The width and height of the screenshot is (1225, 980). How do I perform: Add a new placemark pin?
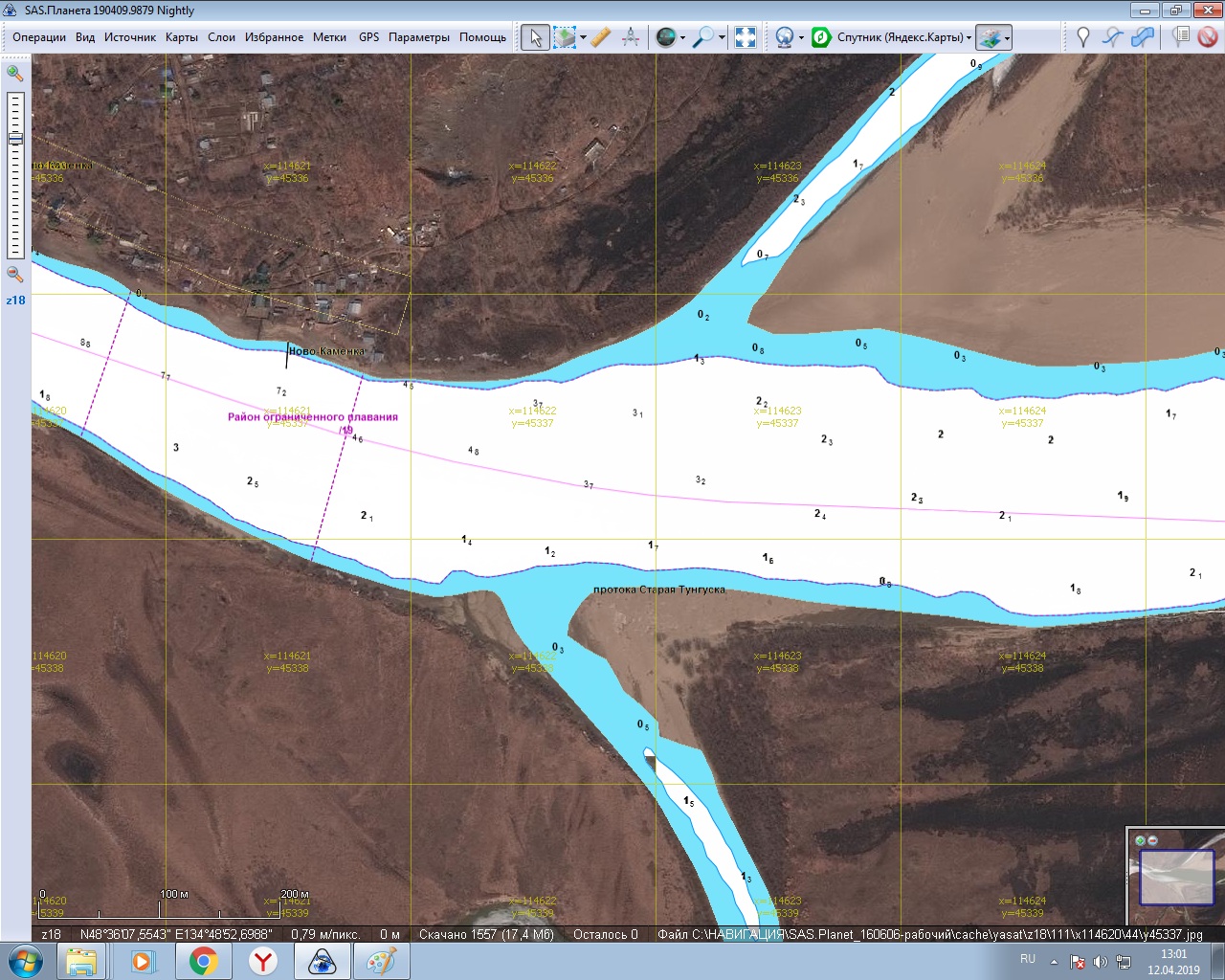[x=1083, y=37]
